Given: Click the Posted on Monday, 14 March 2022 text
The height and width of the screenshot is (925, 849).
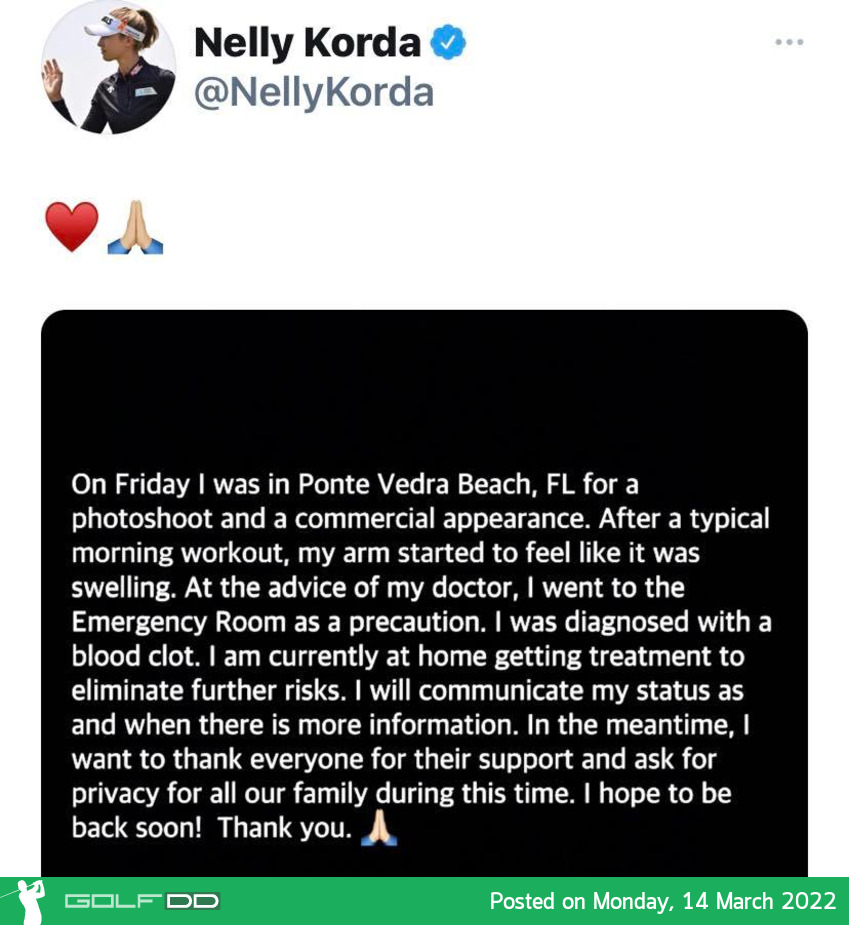Looking at the screenshot, I should coord(663,901).
